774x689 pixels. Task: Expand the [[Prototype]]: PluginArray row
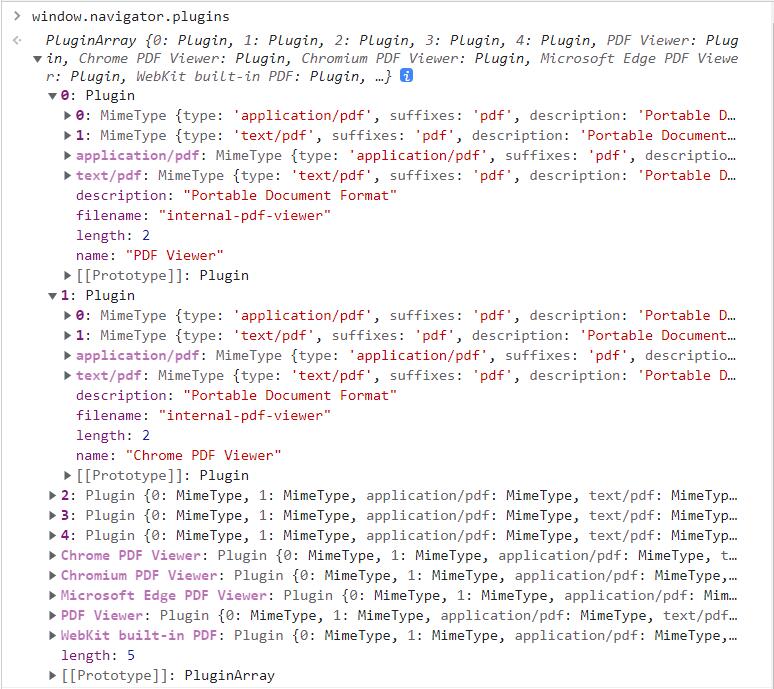pos(53,676)
